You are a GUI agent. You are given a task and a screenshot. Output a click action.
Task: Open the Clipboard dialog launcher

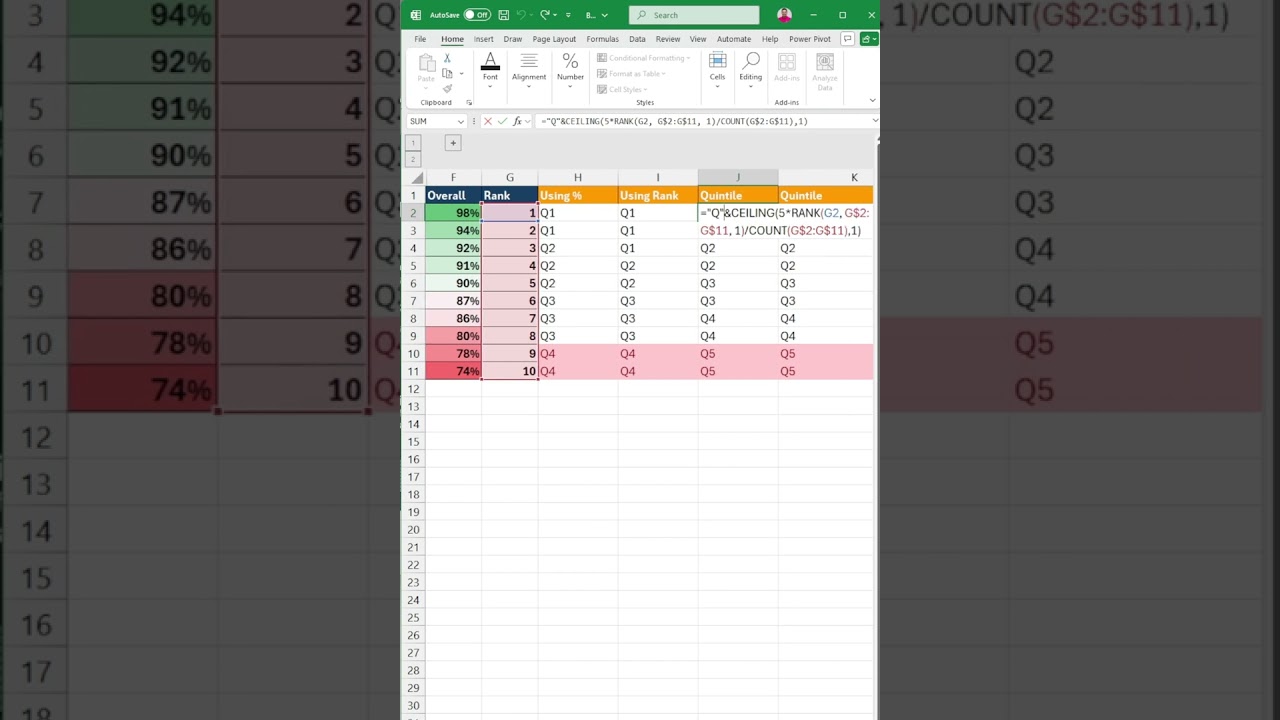point(469,102)
